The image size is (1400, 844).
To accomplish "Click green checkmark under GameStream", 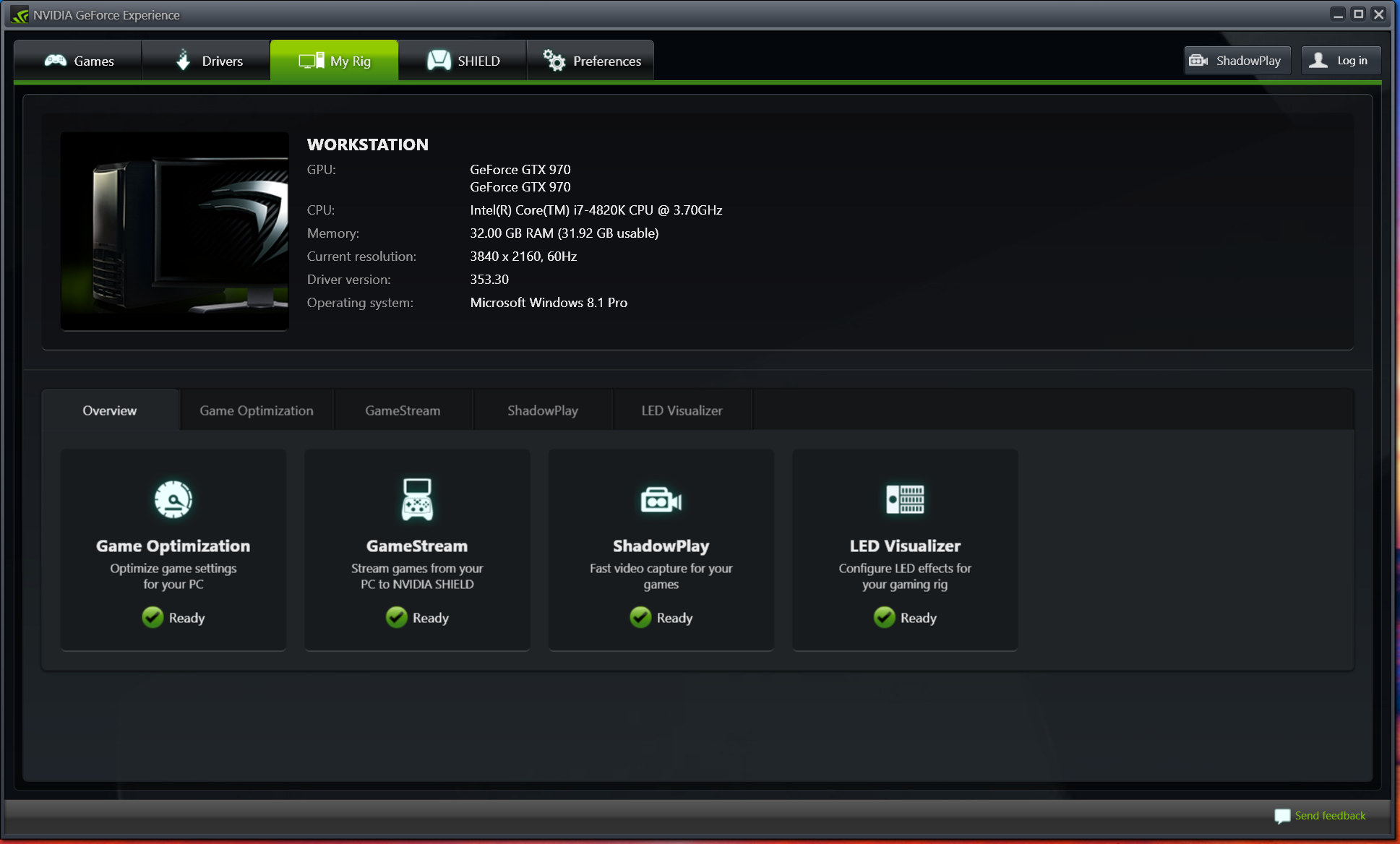I will click(x=396, y=617).
